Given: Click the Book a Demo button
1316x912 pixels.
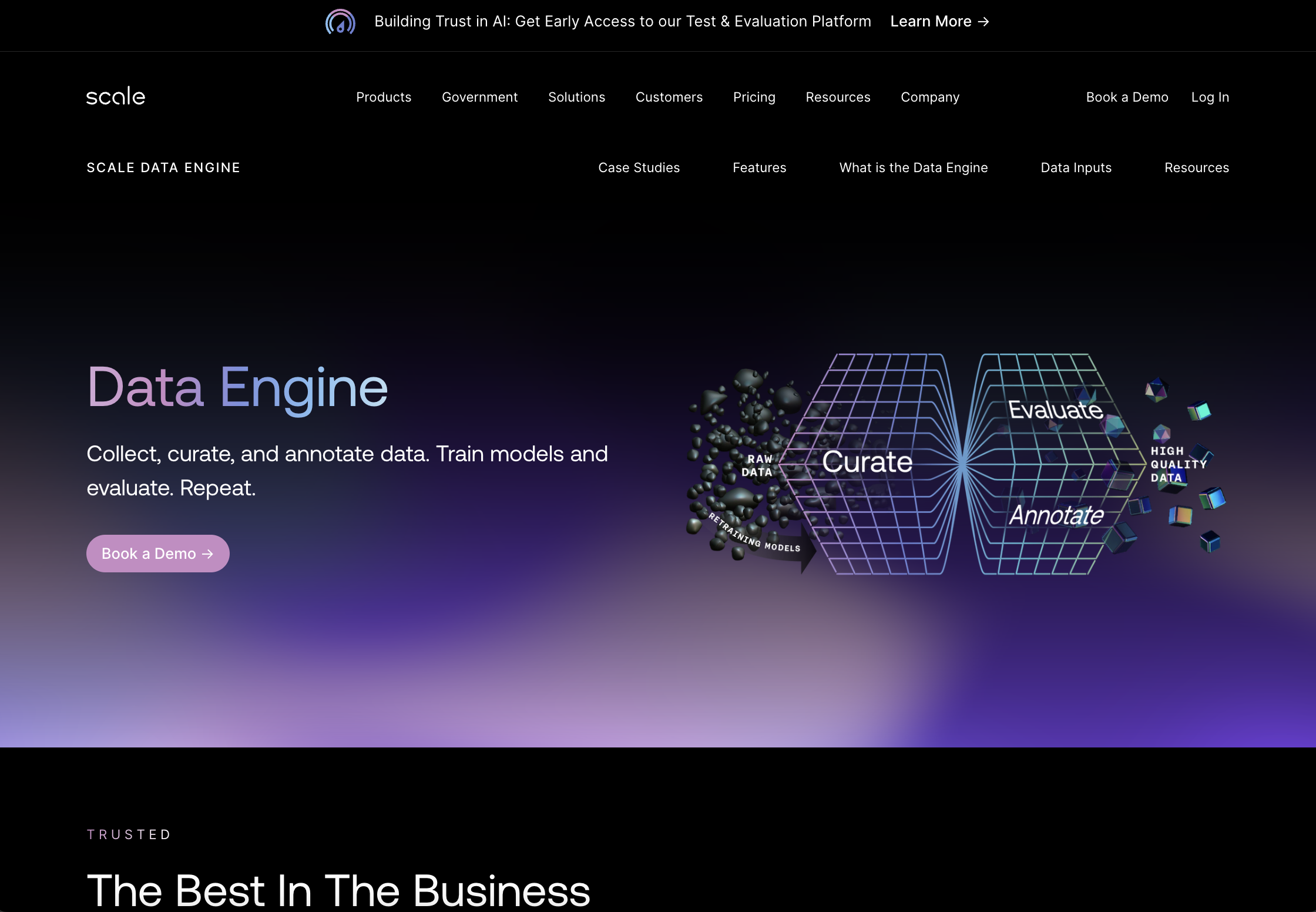Looking at the screenshot, I should click(157, 553).
